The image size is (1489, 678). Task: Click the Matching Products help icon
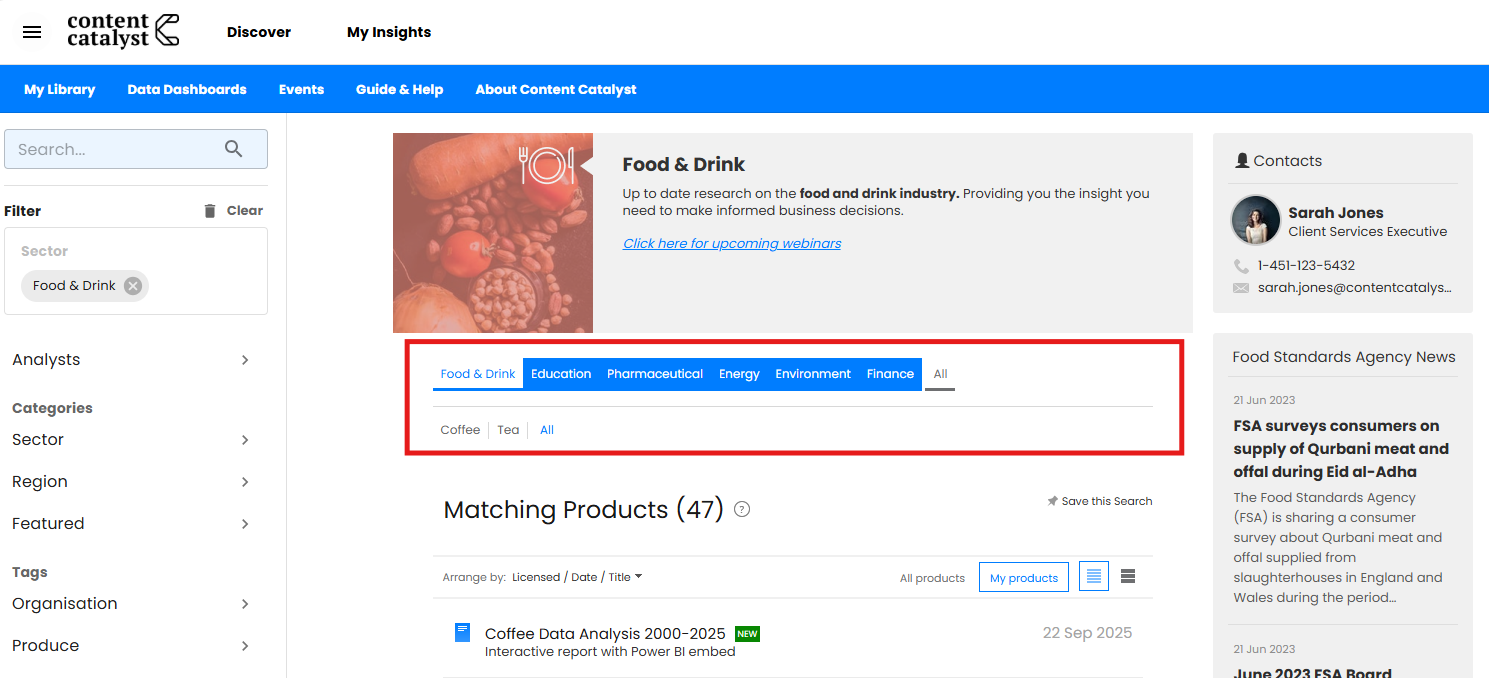(x=742, y=509)
